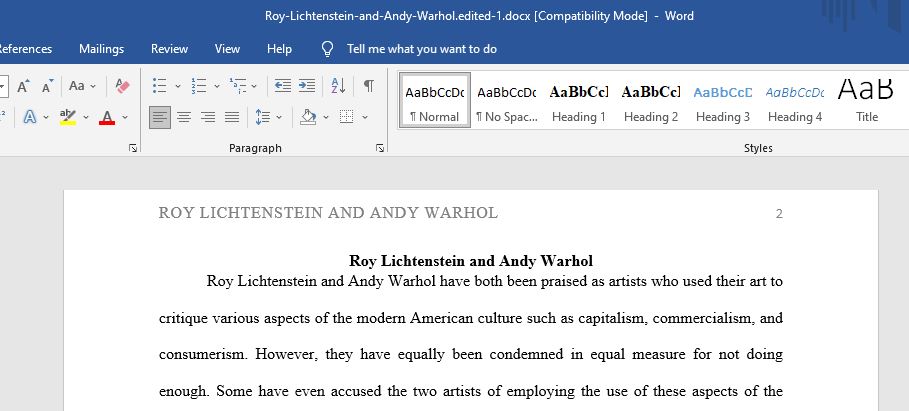
Task: Click Line and Paragraph Spacing icon
Action: point(263,118)
